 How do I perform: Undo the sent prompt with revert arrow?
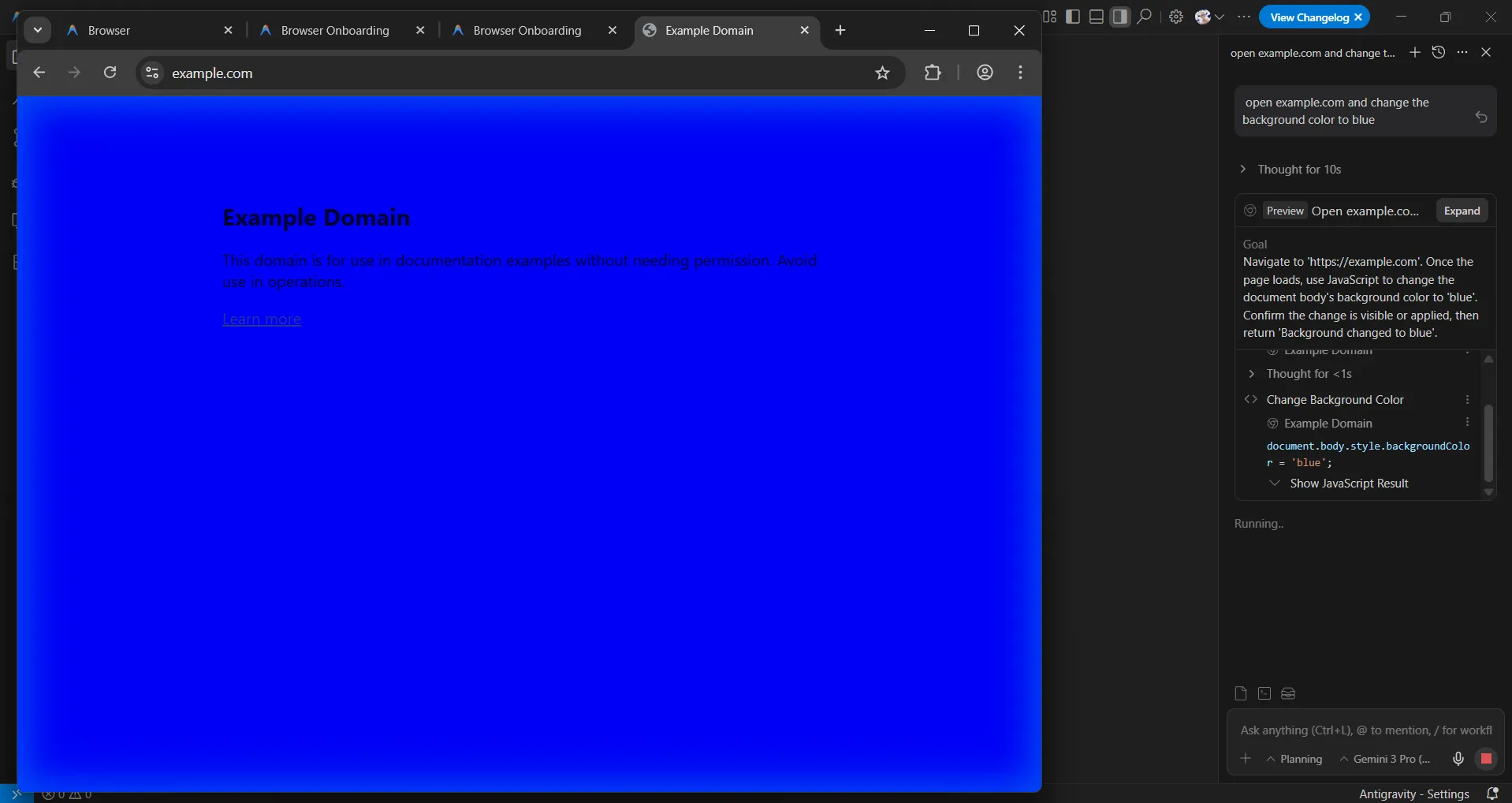(x=1481, y=117)
